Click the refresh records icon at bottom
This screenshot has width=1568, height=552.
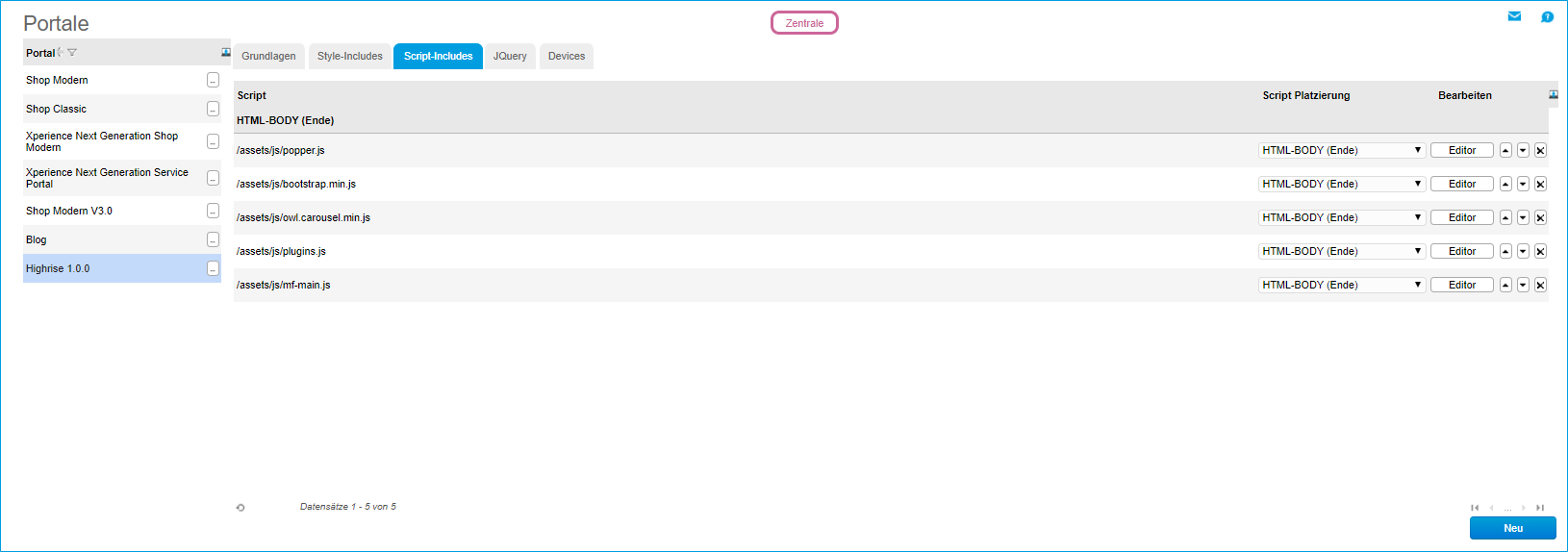pyautogui.click(x=240, y=507)
